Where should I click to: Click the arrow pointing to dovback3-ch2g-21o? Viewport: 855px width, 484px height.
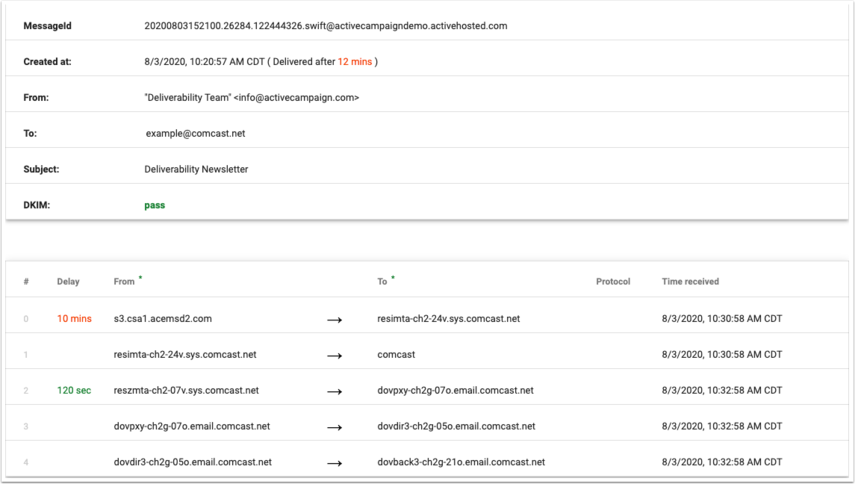[x=334, y=463]
